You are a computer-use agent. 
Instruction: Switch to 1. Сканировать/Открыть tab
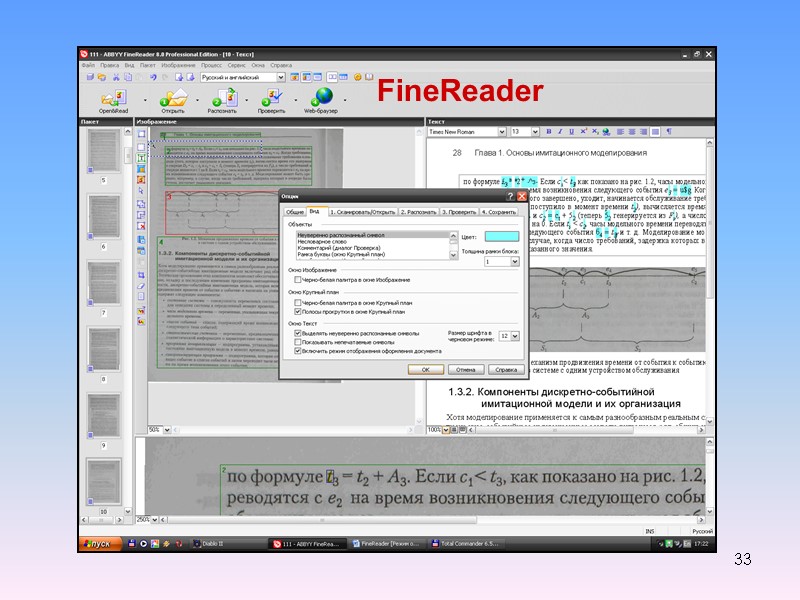(x=362, y=212)
